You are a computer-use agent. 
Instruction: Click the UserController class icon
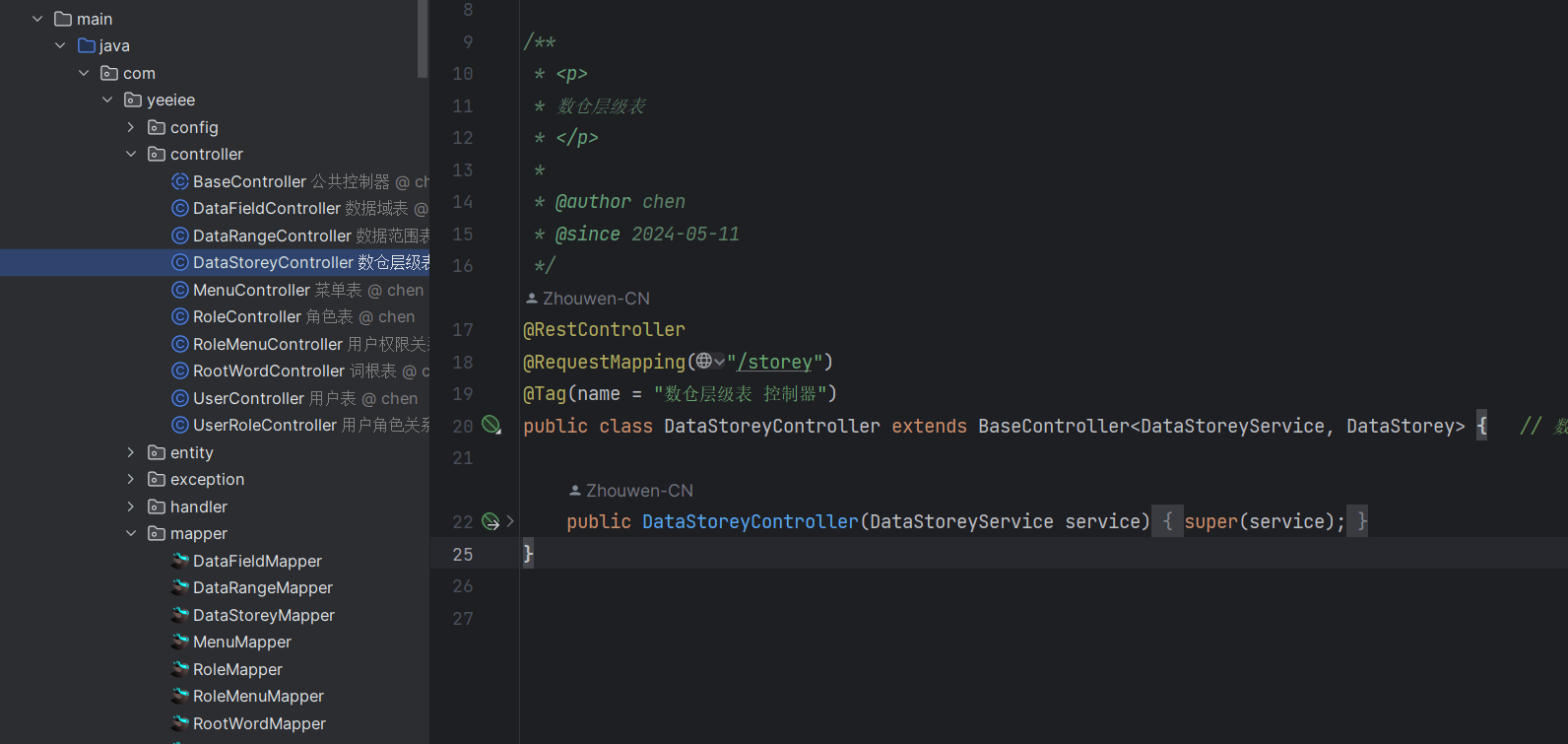(180, 398)
